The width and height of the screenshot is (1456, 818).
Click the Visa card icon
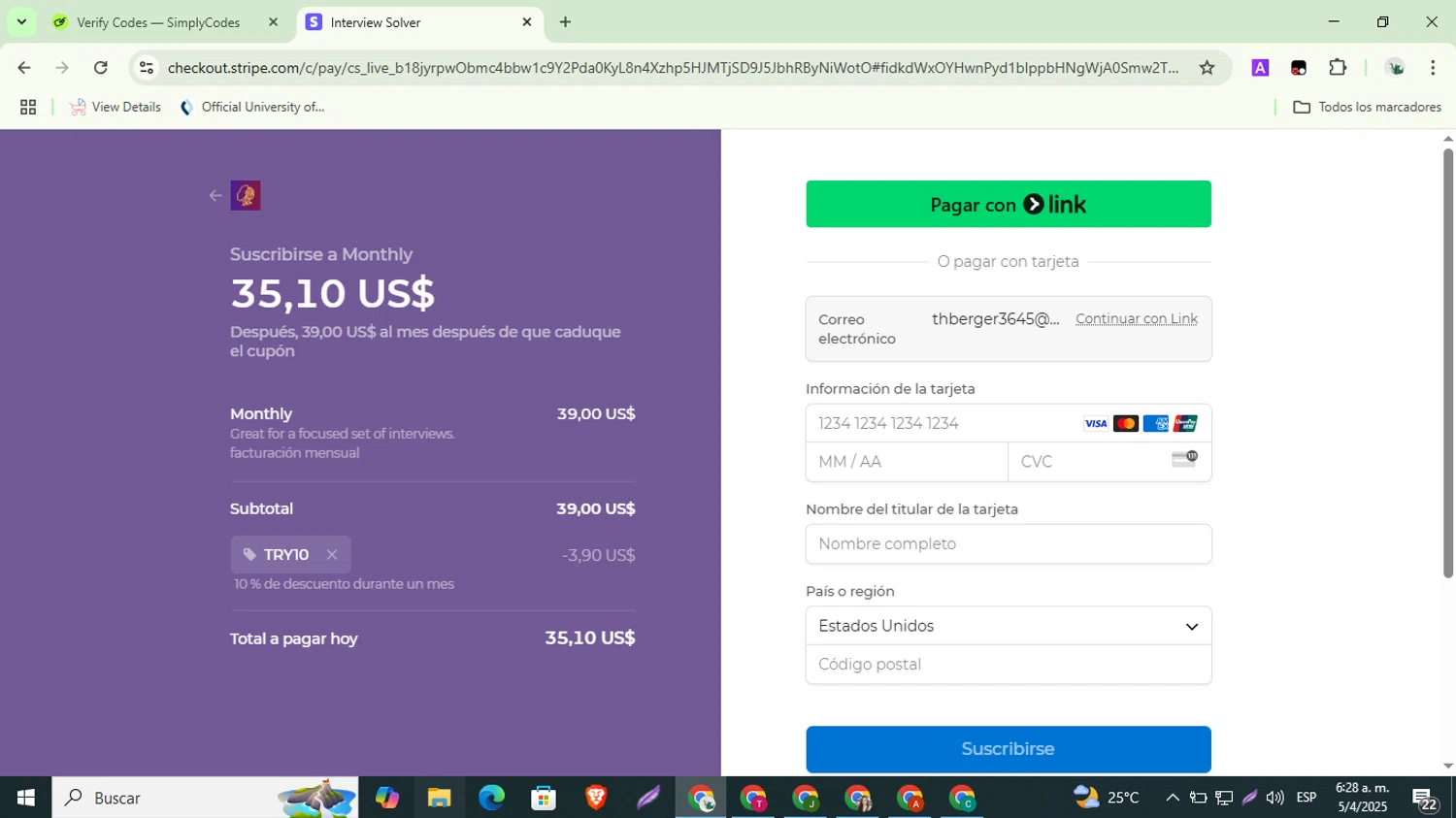1096,424
